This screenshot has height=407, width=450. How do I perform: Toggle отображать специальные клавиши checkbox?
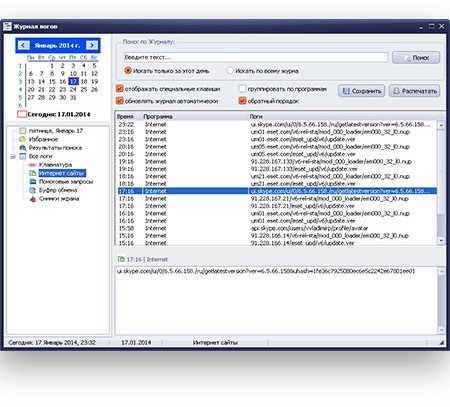120,89
